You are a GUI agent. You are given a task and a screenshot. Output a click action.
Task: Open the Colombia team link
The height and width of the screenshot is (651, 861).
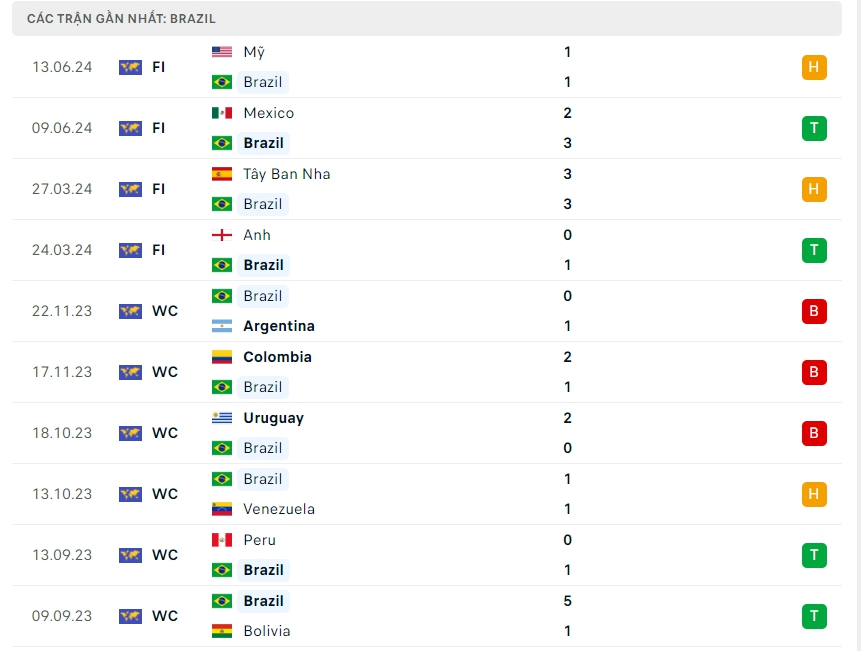pyautogui.click(x=277, y=357)
